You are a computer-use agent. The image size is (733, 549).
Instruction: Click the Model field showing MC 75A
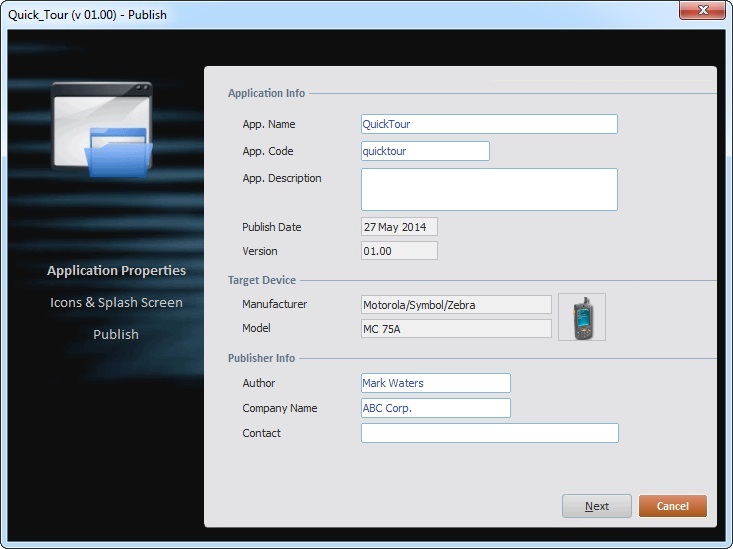[x=456, y=329]
